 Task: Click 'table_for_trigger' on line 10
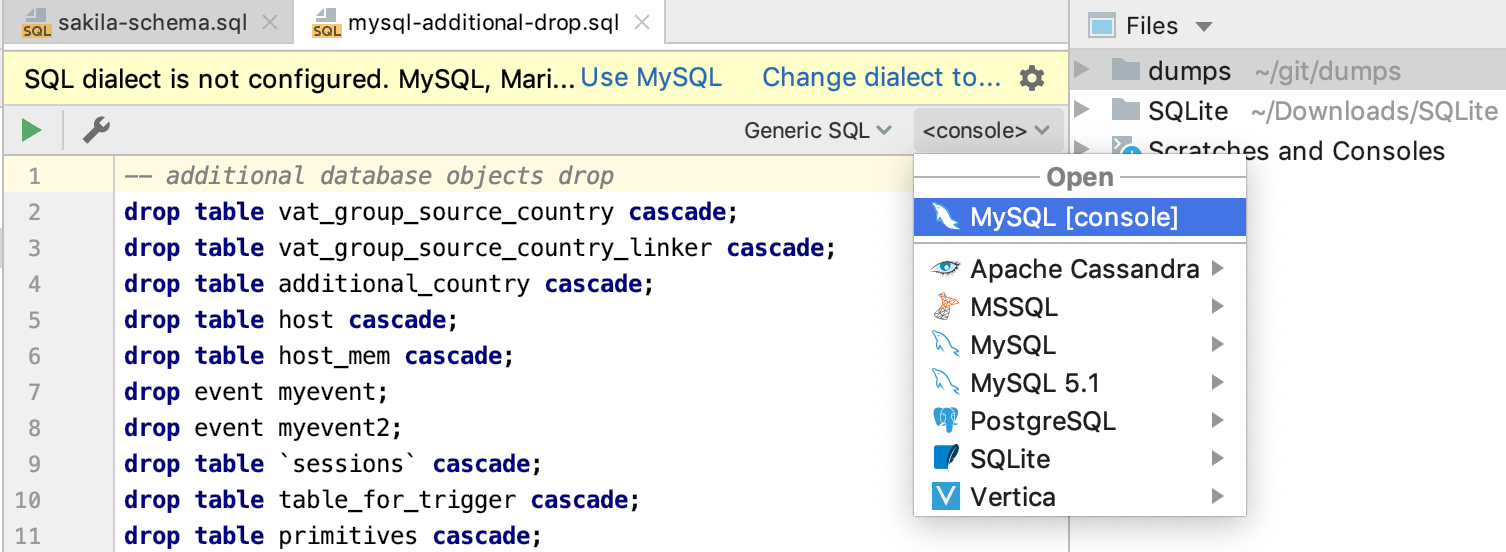[397, 501]
